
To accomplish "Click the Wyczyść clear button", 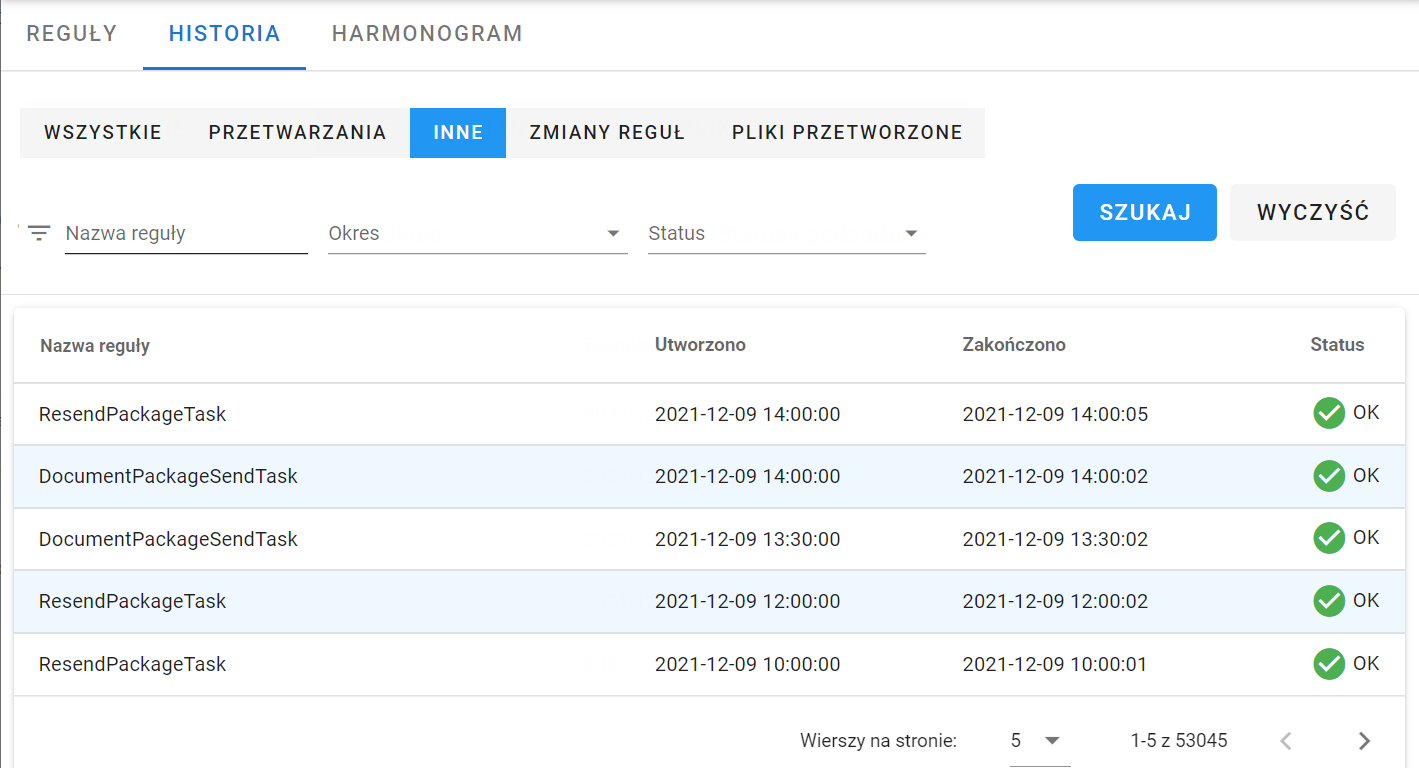I will click(1313, 212).
